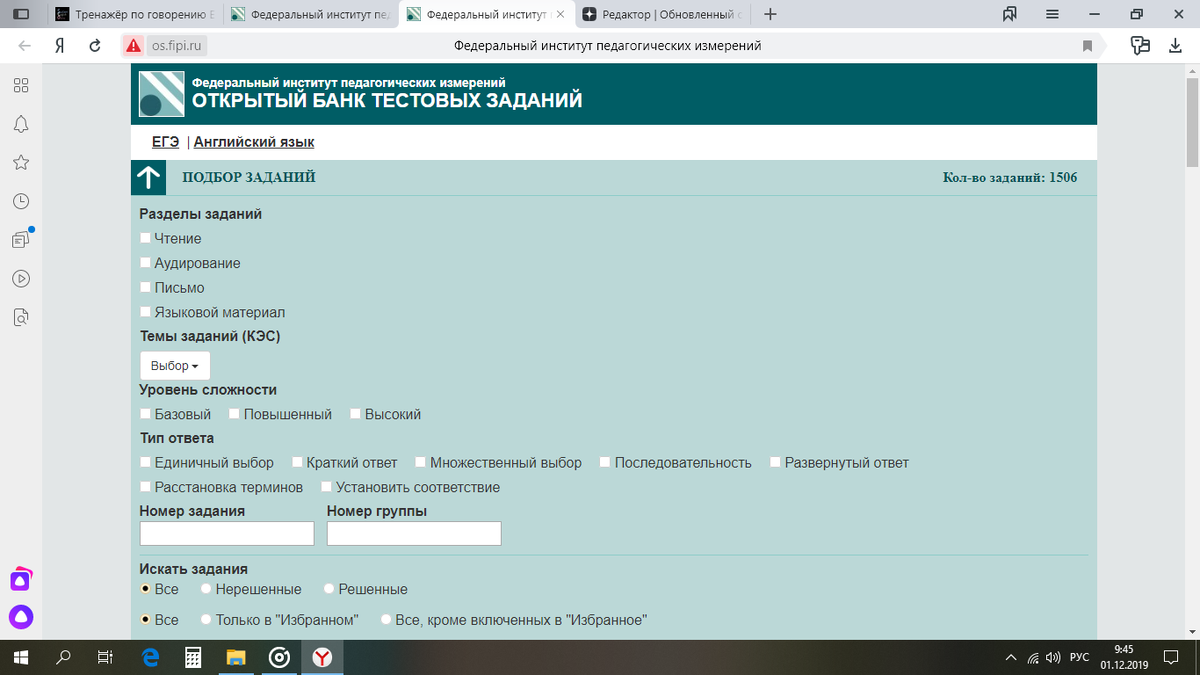This screenshot has height=675, width=1200.
Task: Tick Расстановка терминов answer type
Action: [x=145, y=487]
